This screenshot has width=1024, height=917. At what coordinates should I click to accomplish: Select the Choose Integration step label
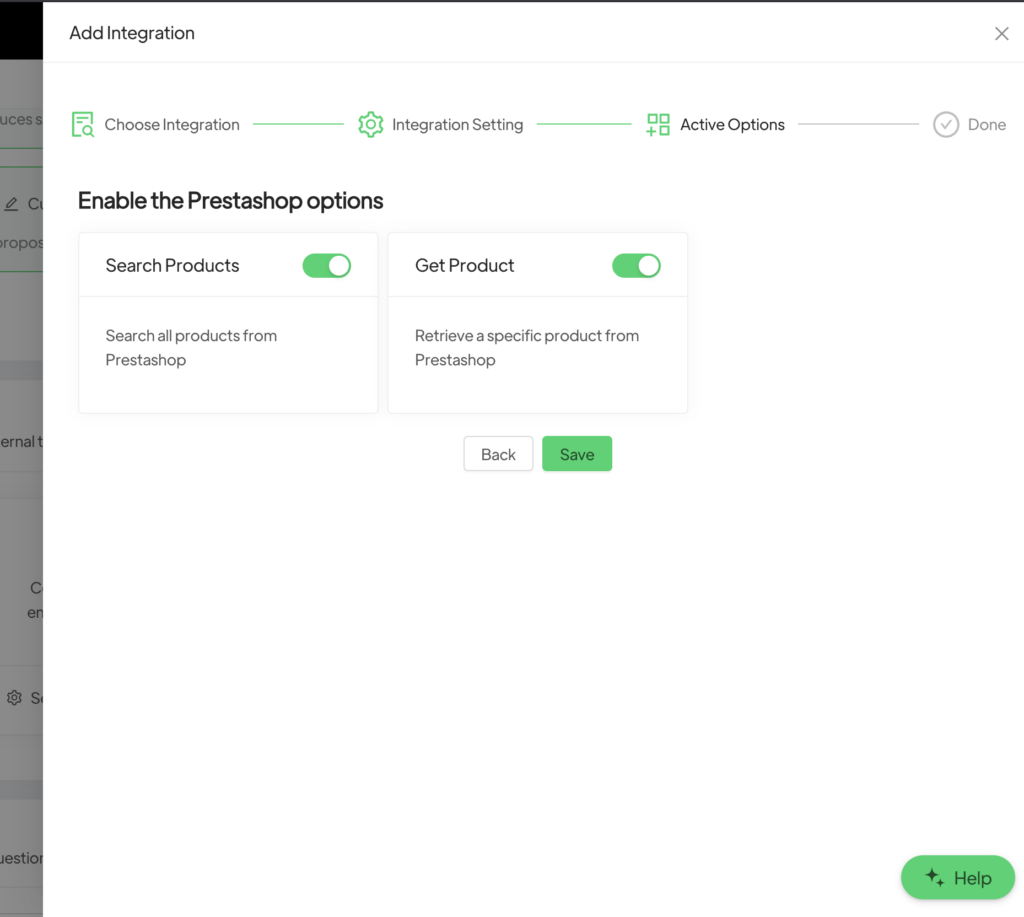click(x=172, y=125)
